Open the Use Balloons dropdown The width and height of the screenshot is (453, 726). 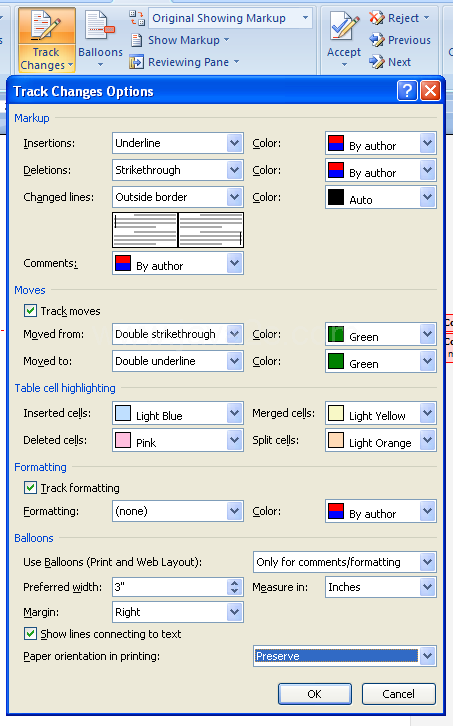click(345, 562)
